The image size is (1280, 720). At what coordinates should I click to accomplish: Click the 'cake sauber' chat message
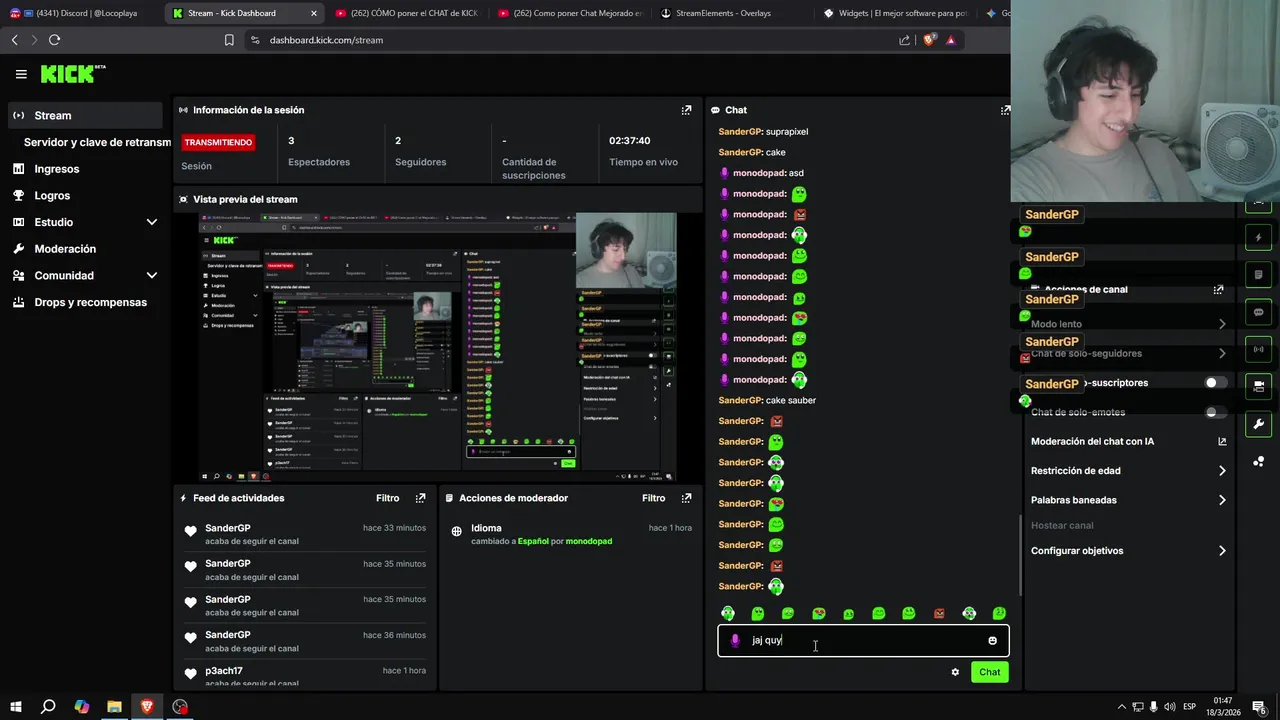pyautogui.click(x=767, y=400)
